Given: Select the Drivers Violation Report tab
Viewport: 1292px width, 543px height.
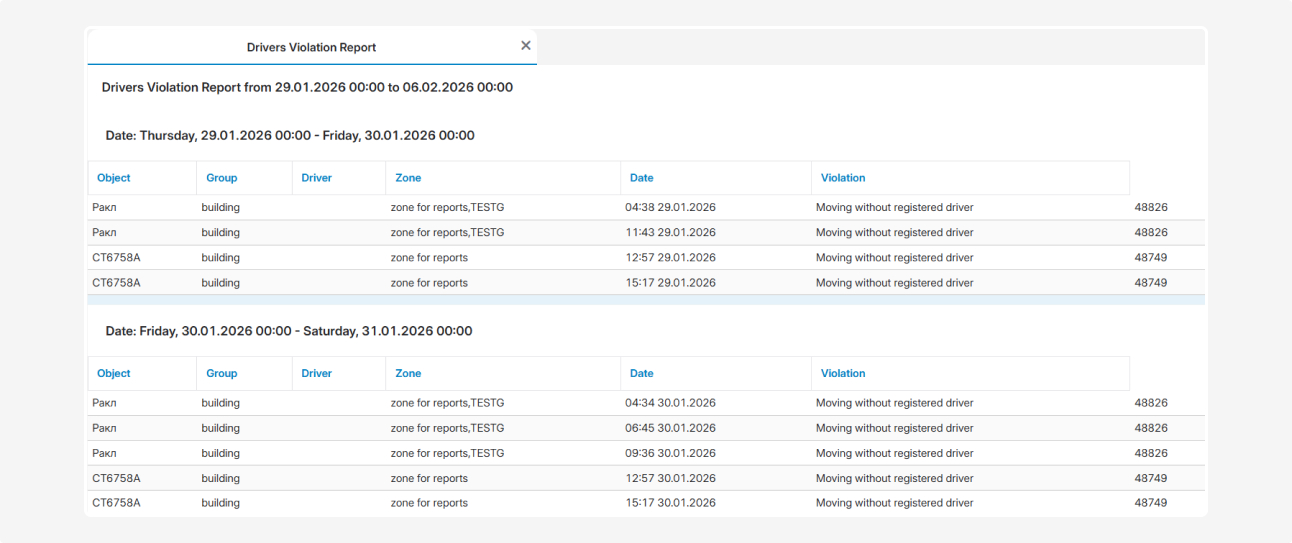Looking at the screenshot, I should pos(311,47).
